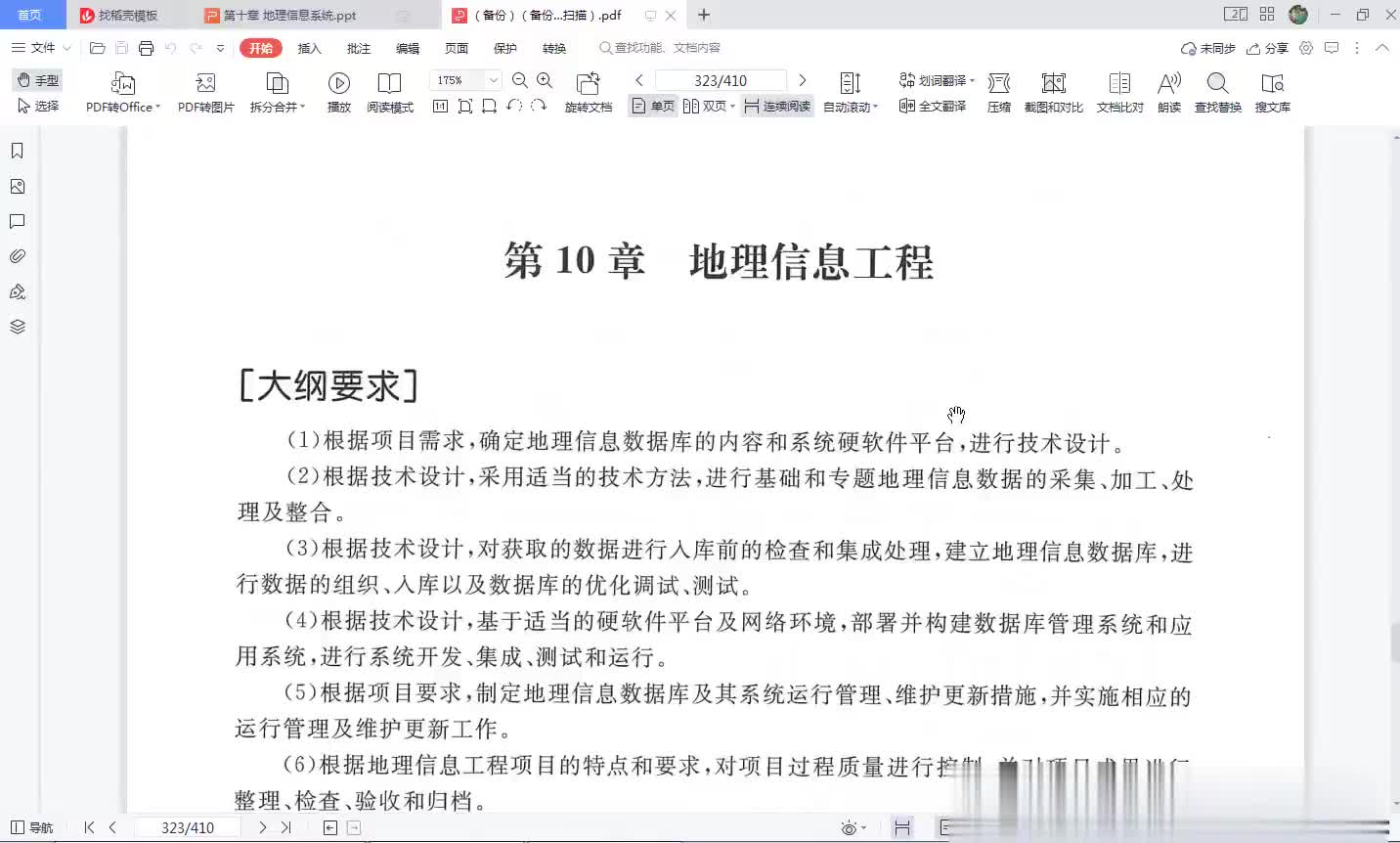Click the PDF转Office conversion icon

point(122,84)
